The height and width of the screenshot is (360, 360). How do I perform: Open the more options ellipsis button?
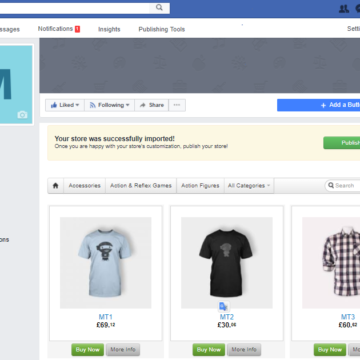coord(177,105)
